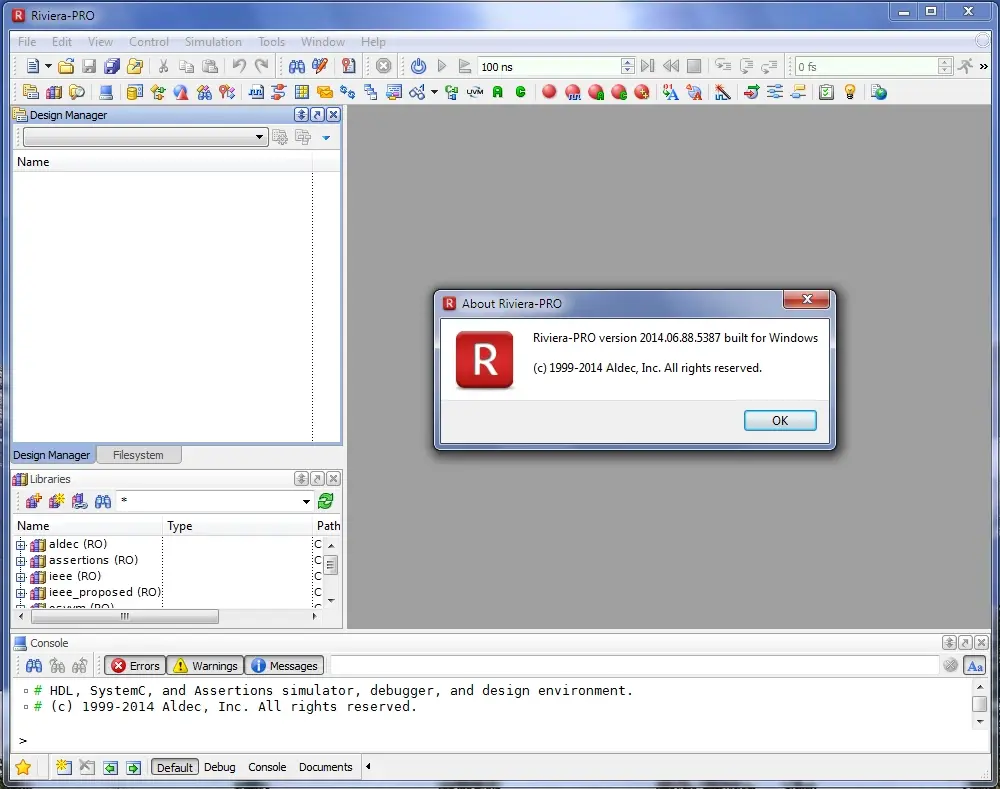
Task: Expand the ieee (RO) library
Action: (x=21, y=577)
